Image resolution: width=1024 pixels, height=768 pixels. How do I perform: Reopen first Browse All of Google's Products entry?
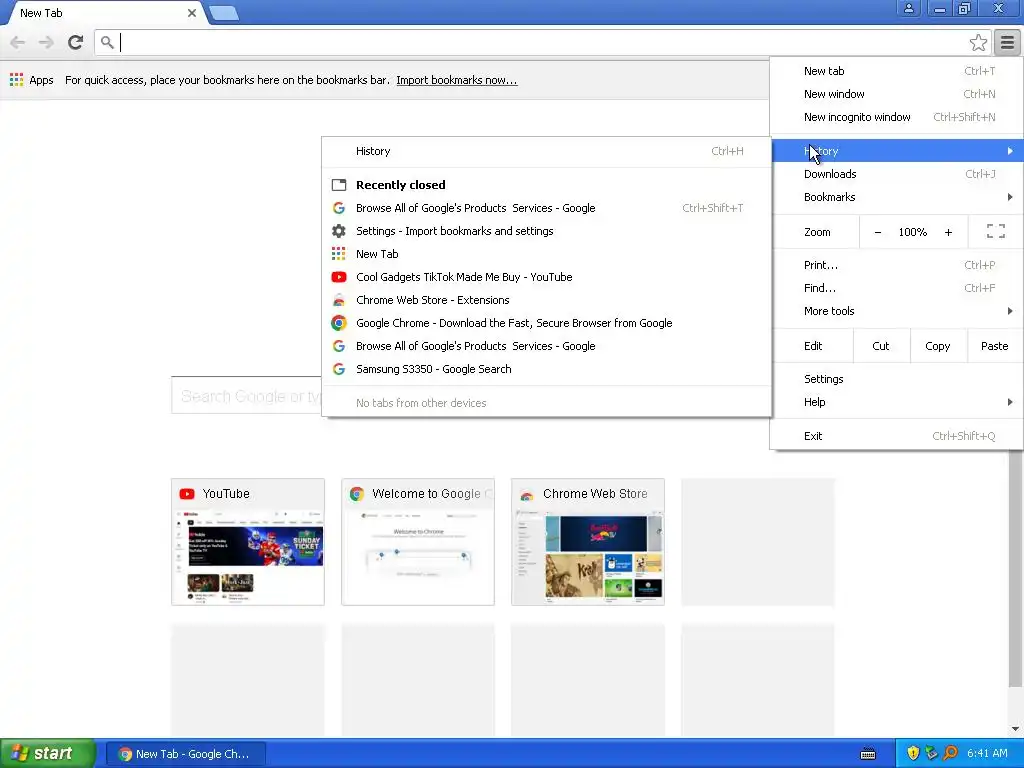547,208
